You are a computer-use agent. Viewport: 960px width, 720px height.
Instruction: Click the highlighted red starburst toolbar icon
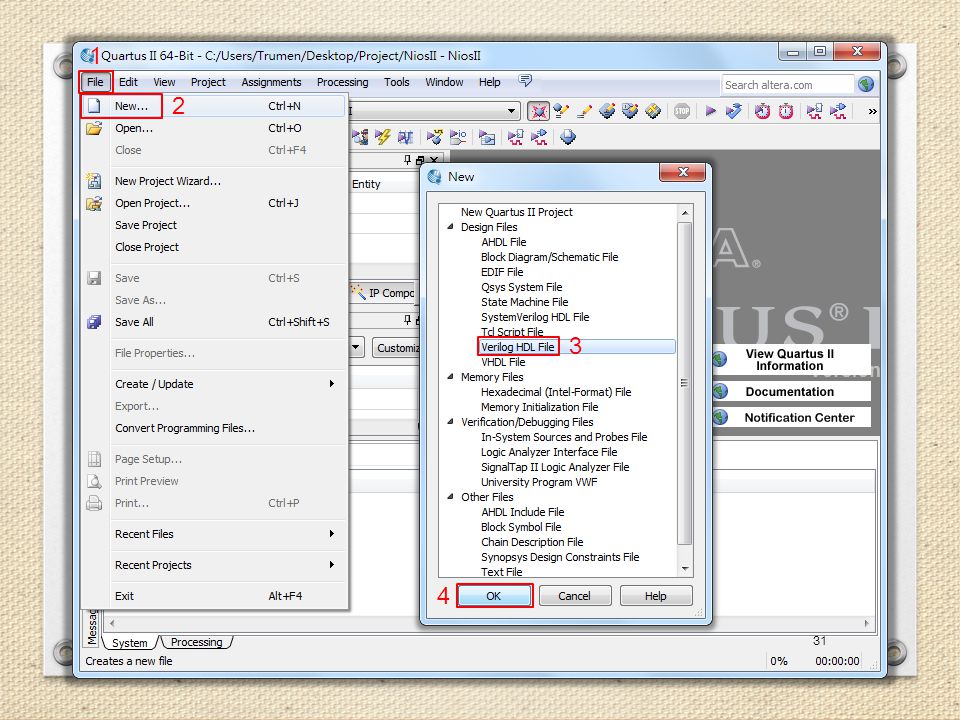point(538,111)
